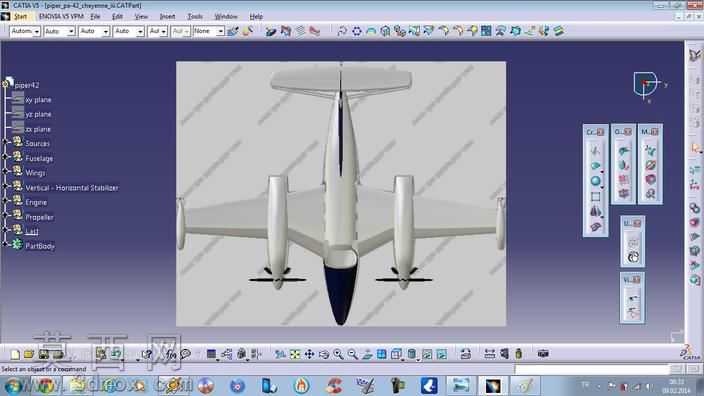704x396 pixels.
Task: Open the Window menu
Action: [226, 17]
